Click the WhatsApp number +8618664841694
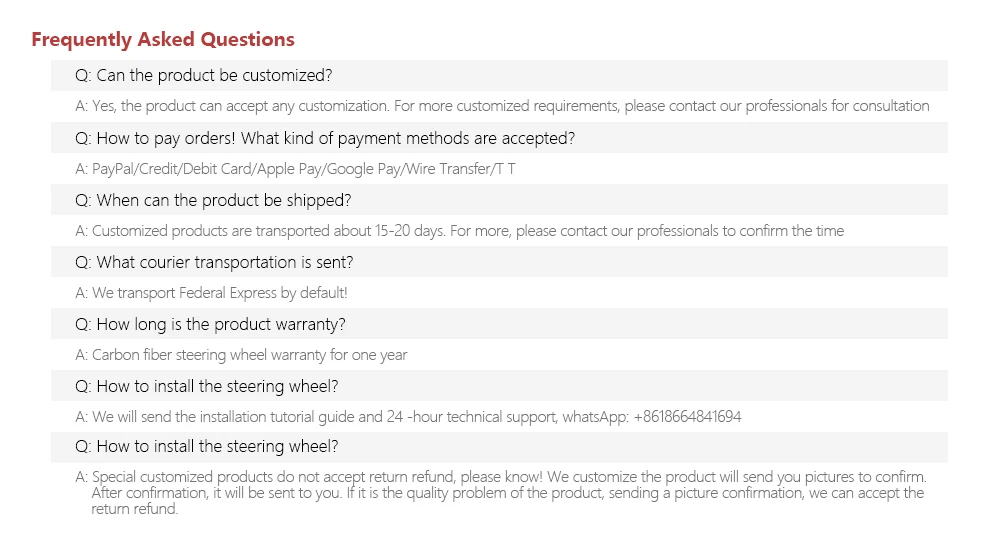Screen dimensions: 1000x541 pos(687,417)
